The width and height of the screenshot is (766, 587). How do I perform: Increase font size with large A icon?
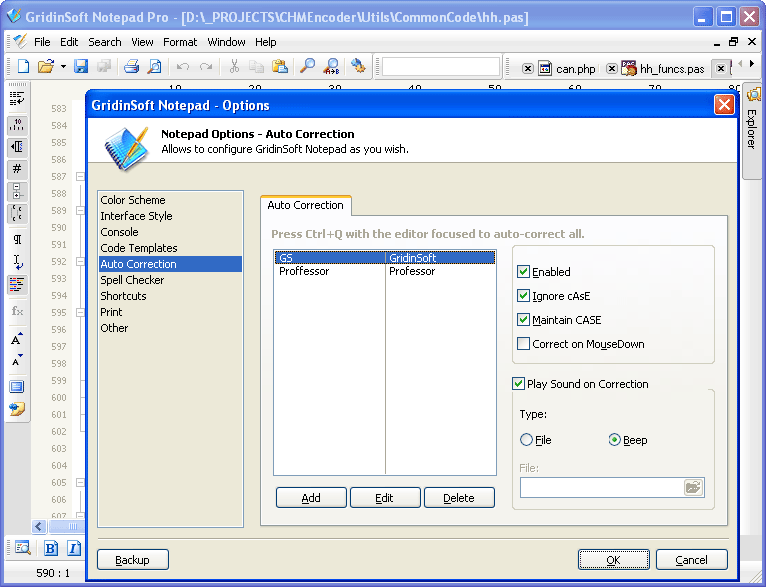(x=17, y=338)
